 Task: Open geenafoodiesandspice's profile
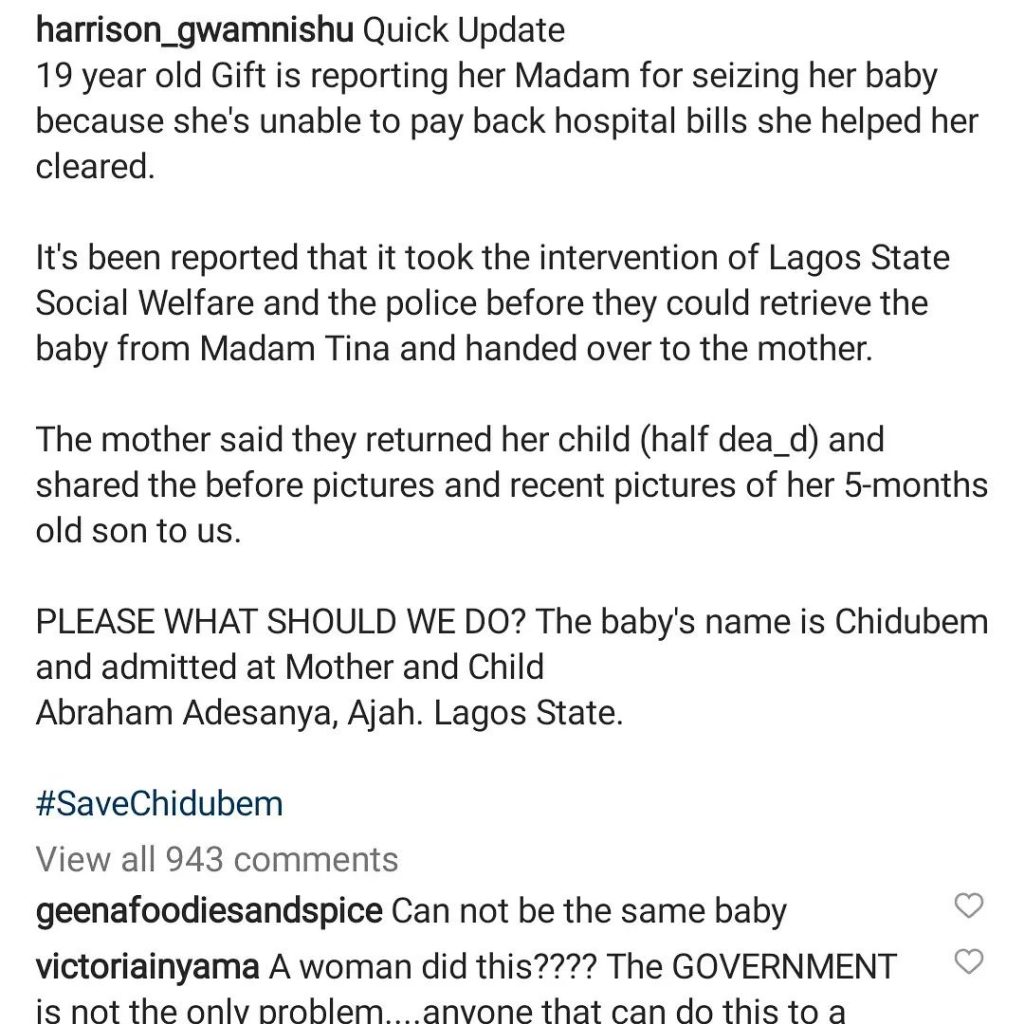(x=208, y=912)
